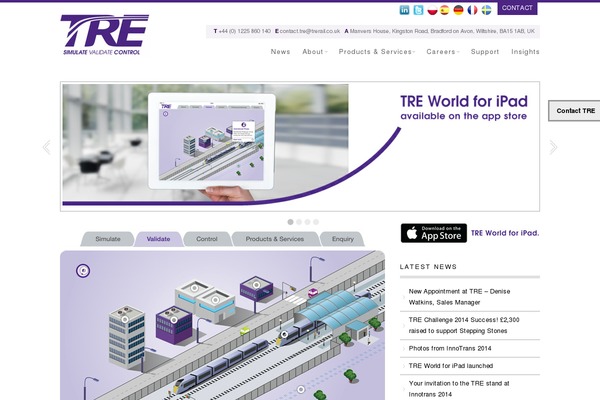Switch to German language flag
The width and height of the screenshot is (600, 400).
point(458,10)
